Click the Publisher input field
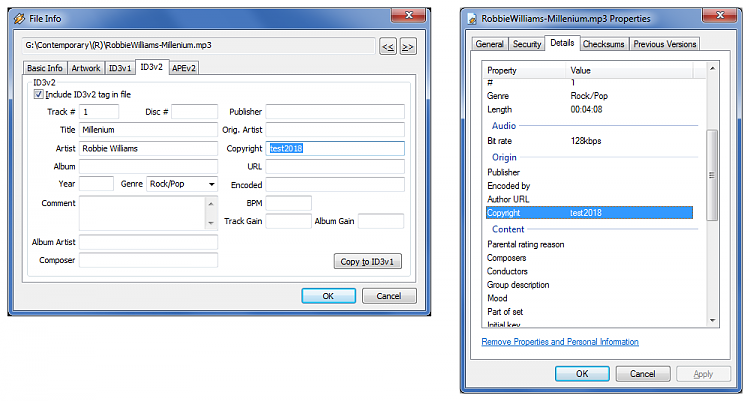Viewport: 750px width, 401px height. click(x=335, y=111)
